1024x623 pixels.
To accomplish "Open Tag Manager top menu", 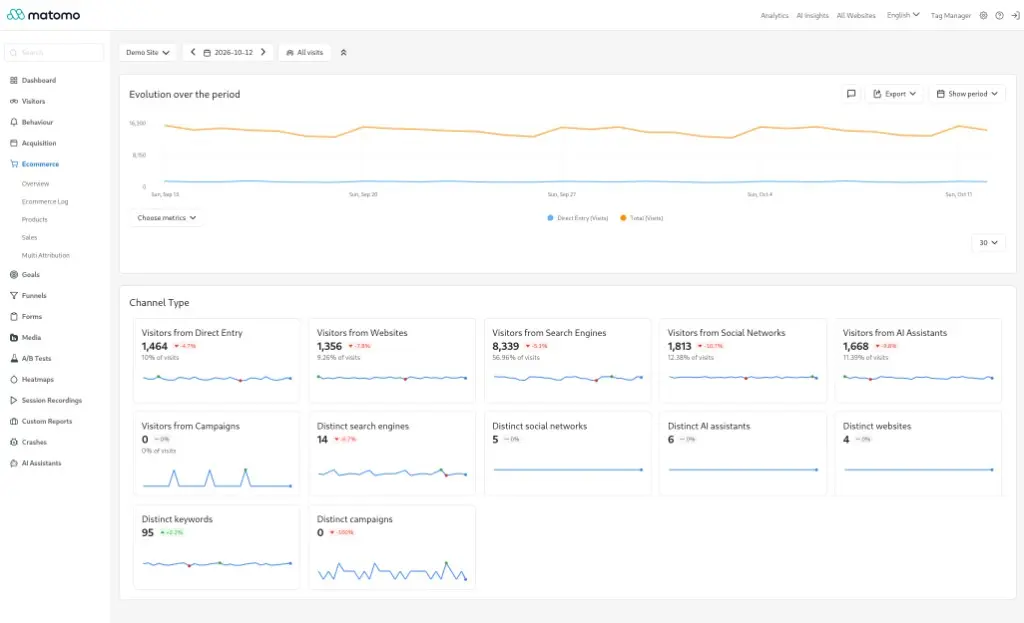I will pos(951,15).
